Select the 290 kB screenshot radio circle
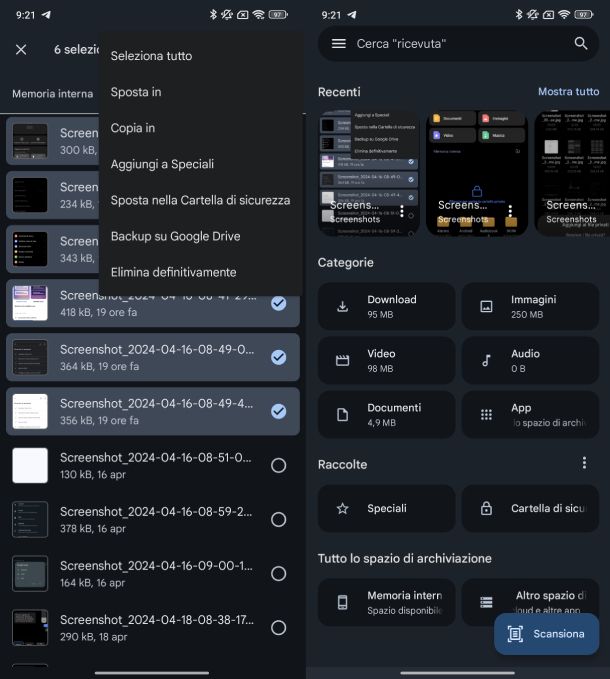 (x=278, y=628)
